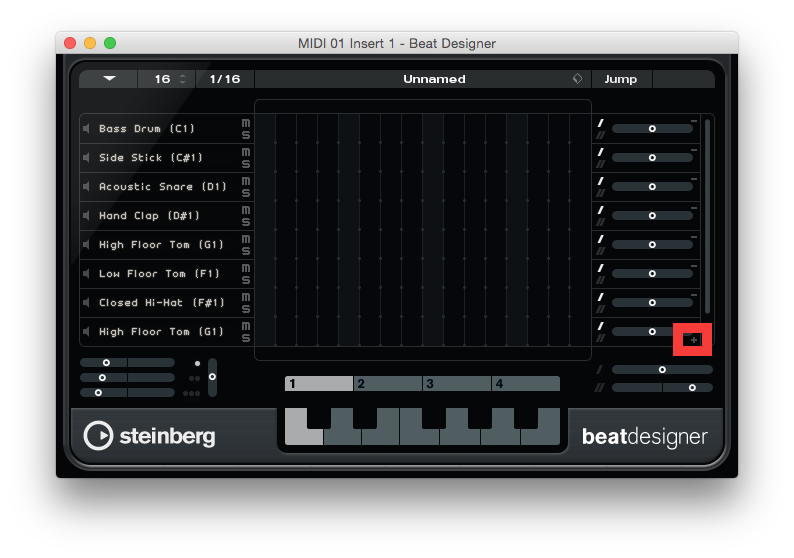Click the Low Floor Tom (F1) speaker icon
The width and height of the screenshot is (794, 558).
point(87,273)
